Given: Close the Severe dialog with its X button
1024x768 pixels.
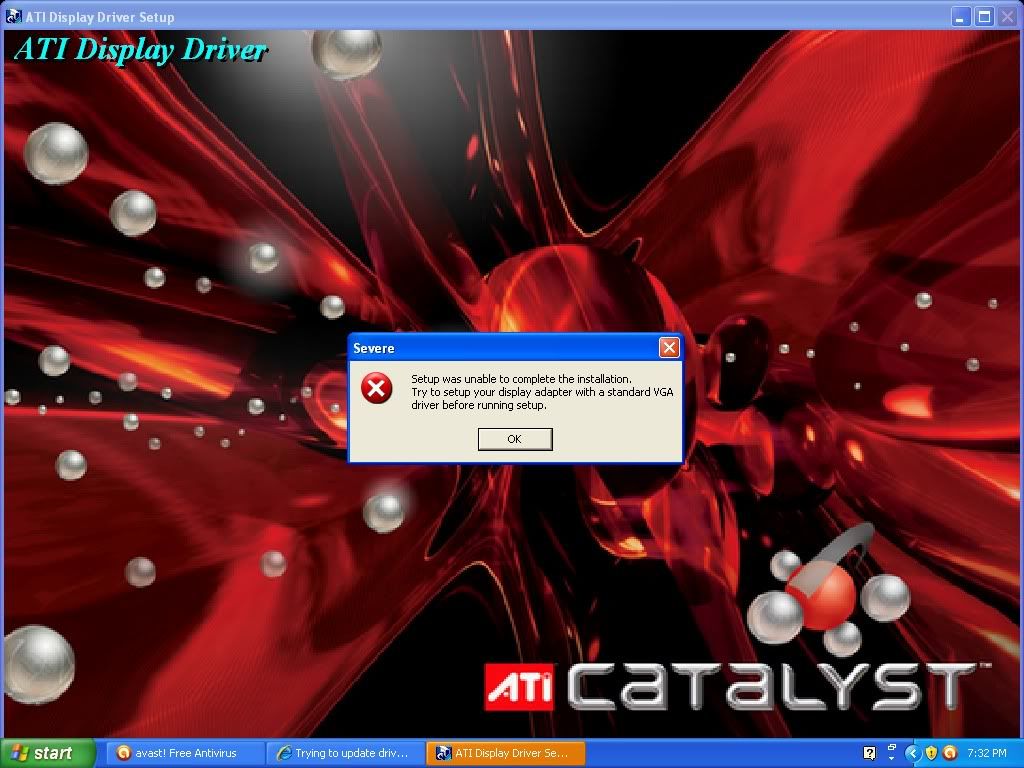Looking at the screenshot, I should coord(669,347).
